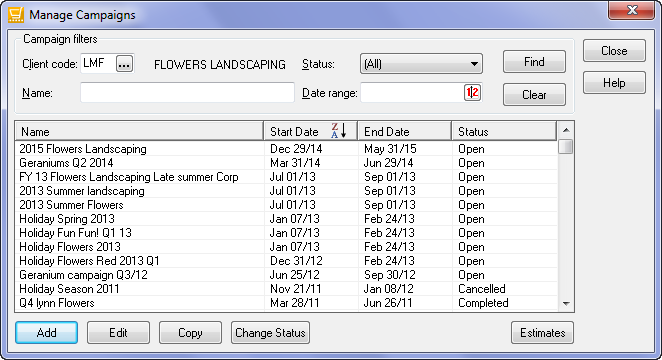Click the Start Date sort order icon
The width and height of the screenshot is (662, 360).
339,131
